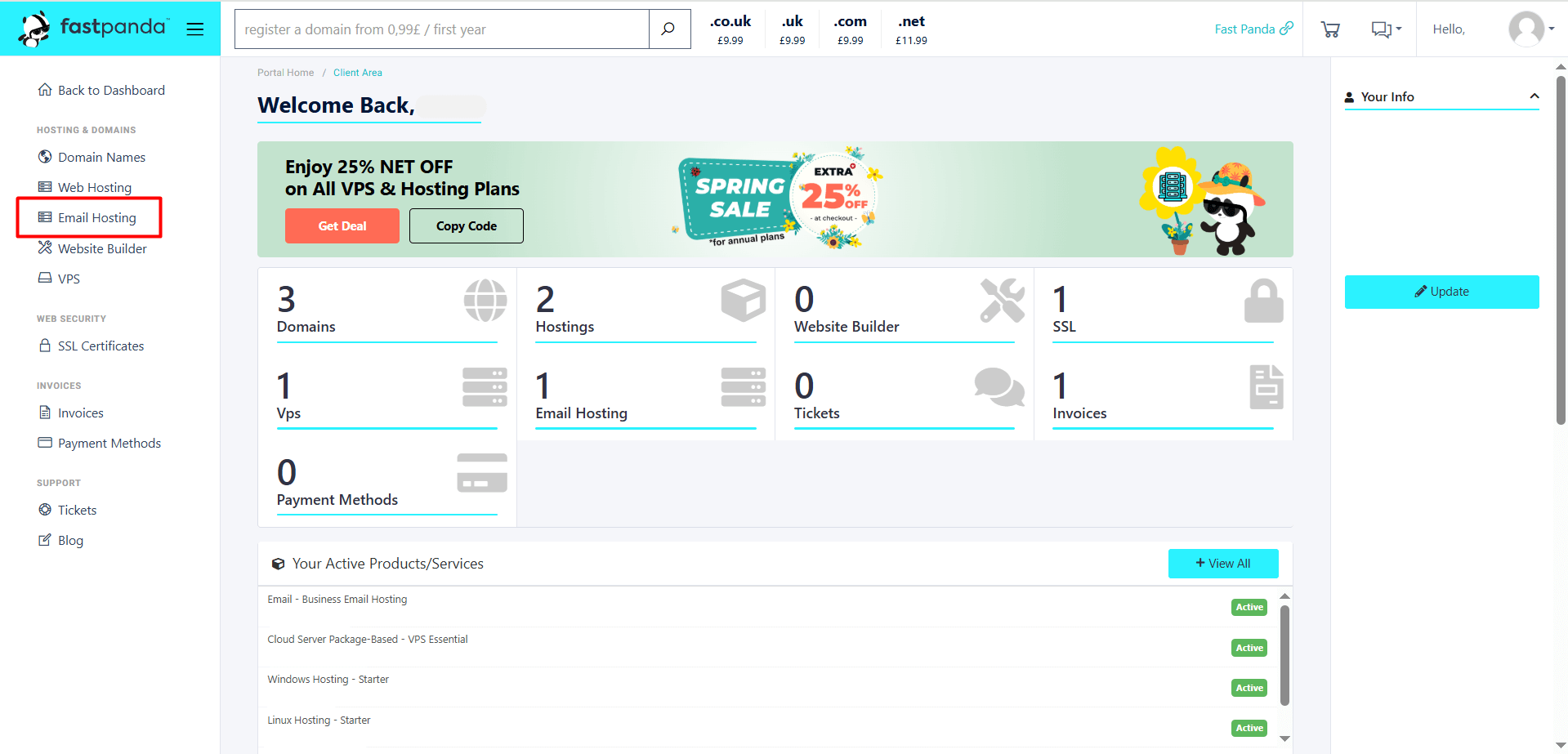Select Email Hosting sidebar item
The image size is (1568, 754).
coord(87,217)
